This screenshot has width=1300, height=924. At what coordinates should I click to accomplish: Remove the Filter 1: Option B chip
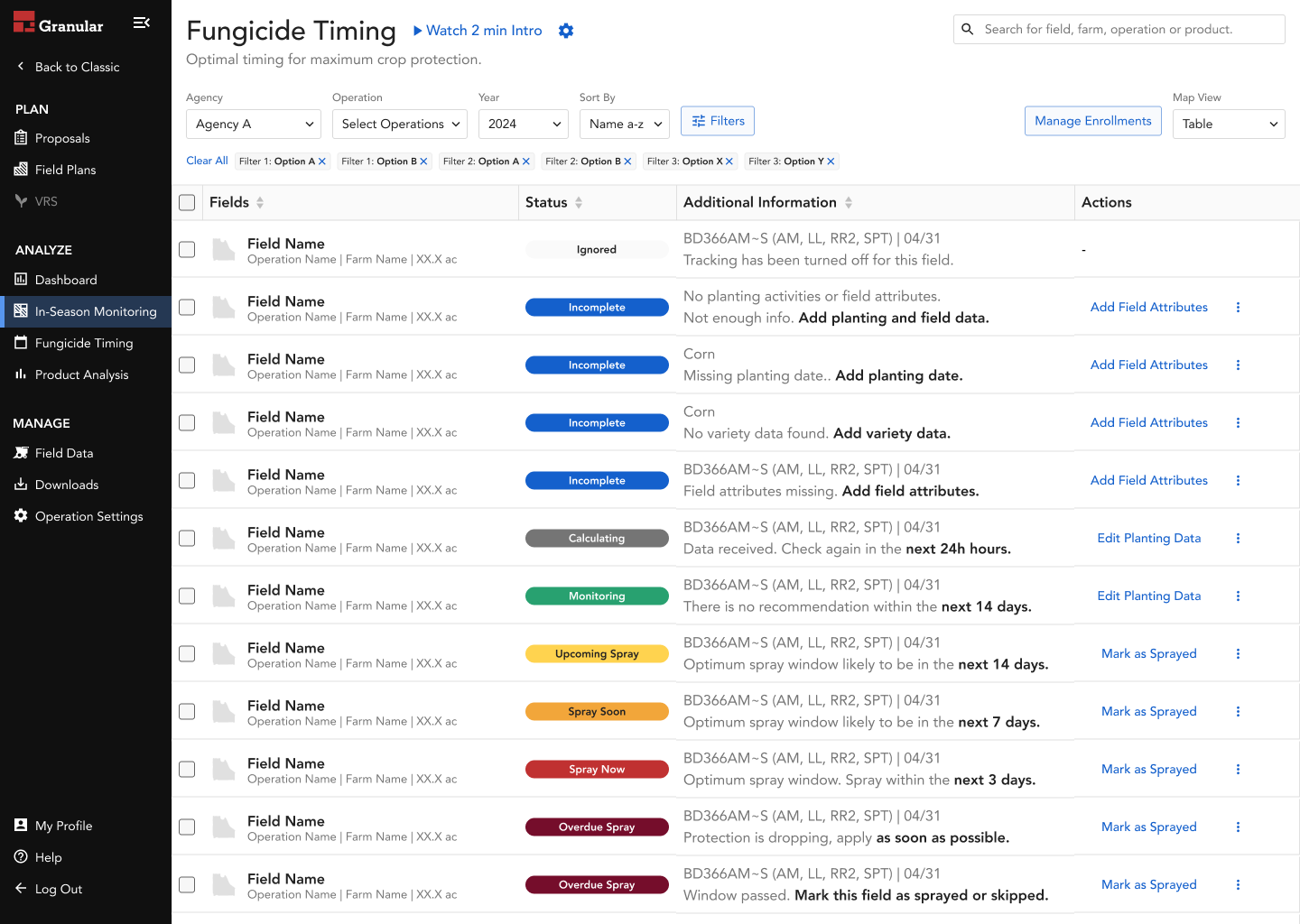point(424,162)
